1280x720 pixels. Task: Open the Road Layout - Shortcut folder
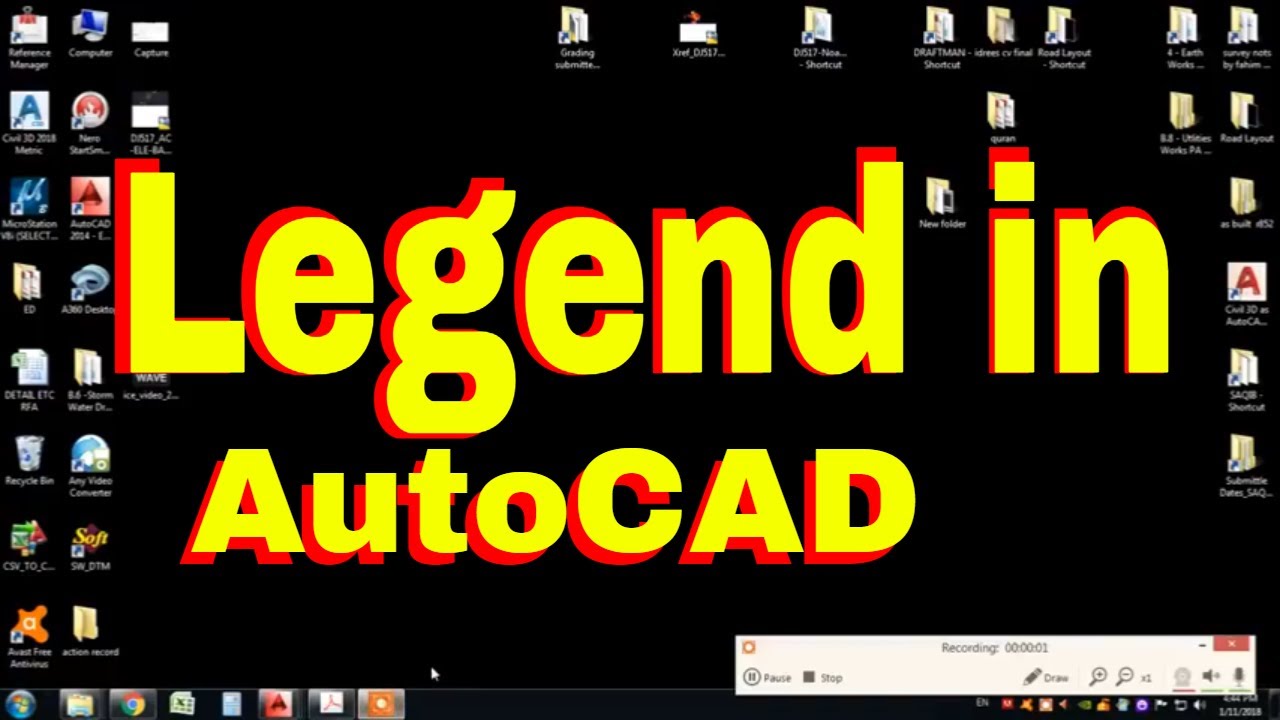coord(1063,39)
